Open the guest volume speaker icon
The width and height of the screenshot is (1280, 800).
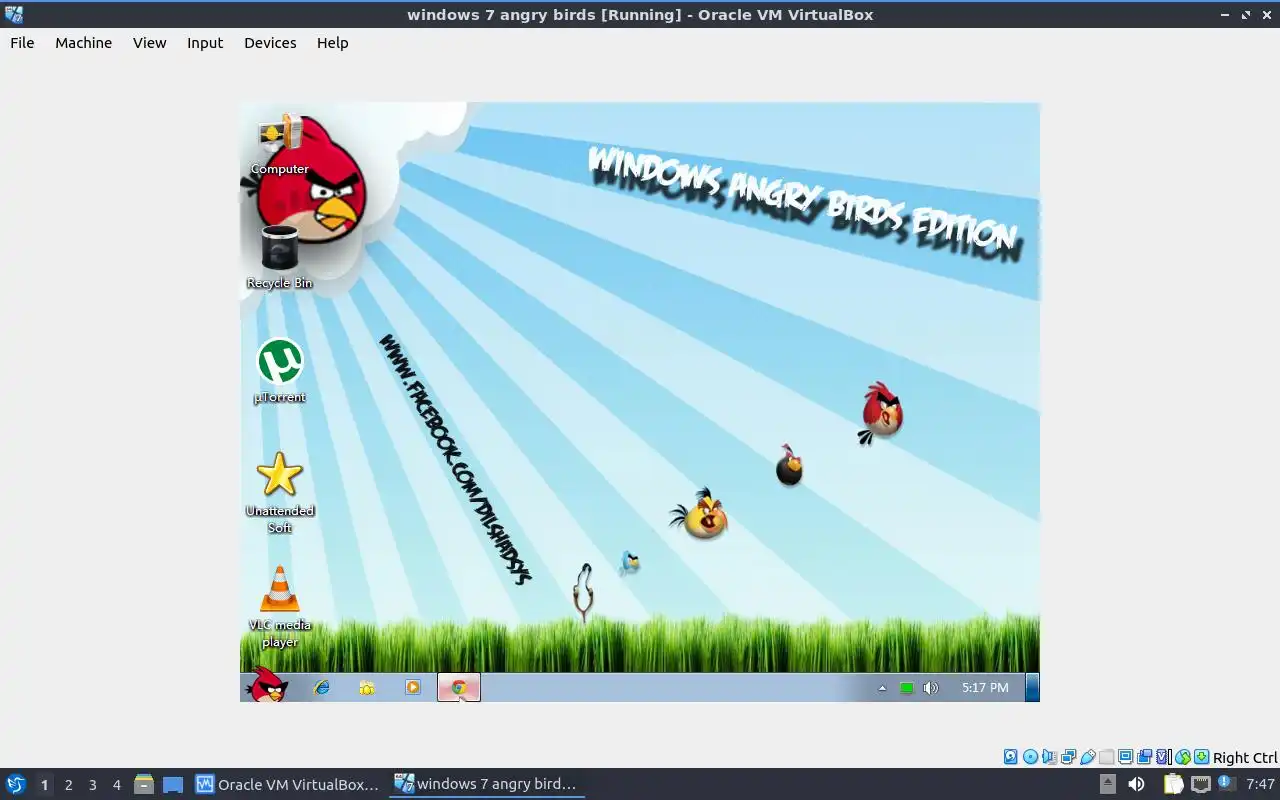pyautogui.click(x=931, y=688)
